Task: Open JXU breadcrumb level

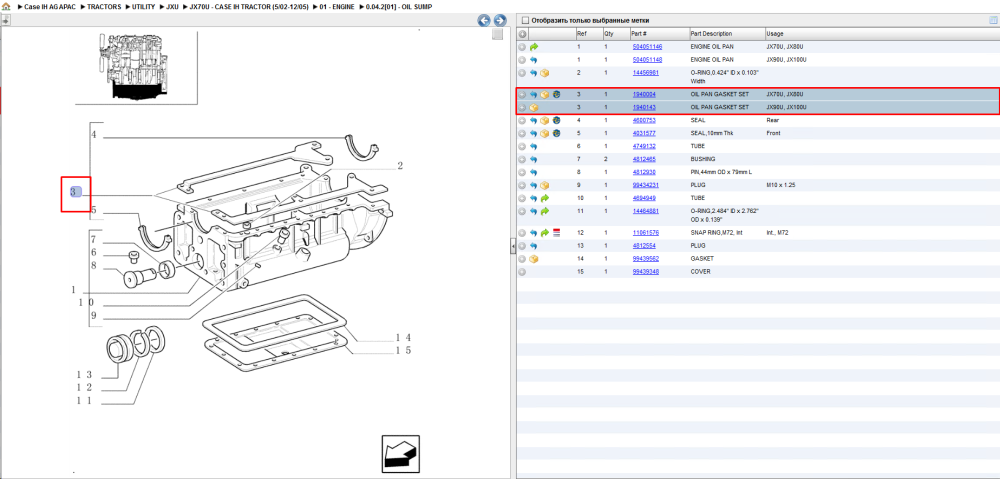Action: click(172, 6)
